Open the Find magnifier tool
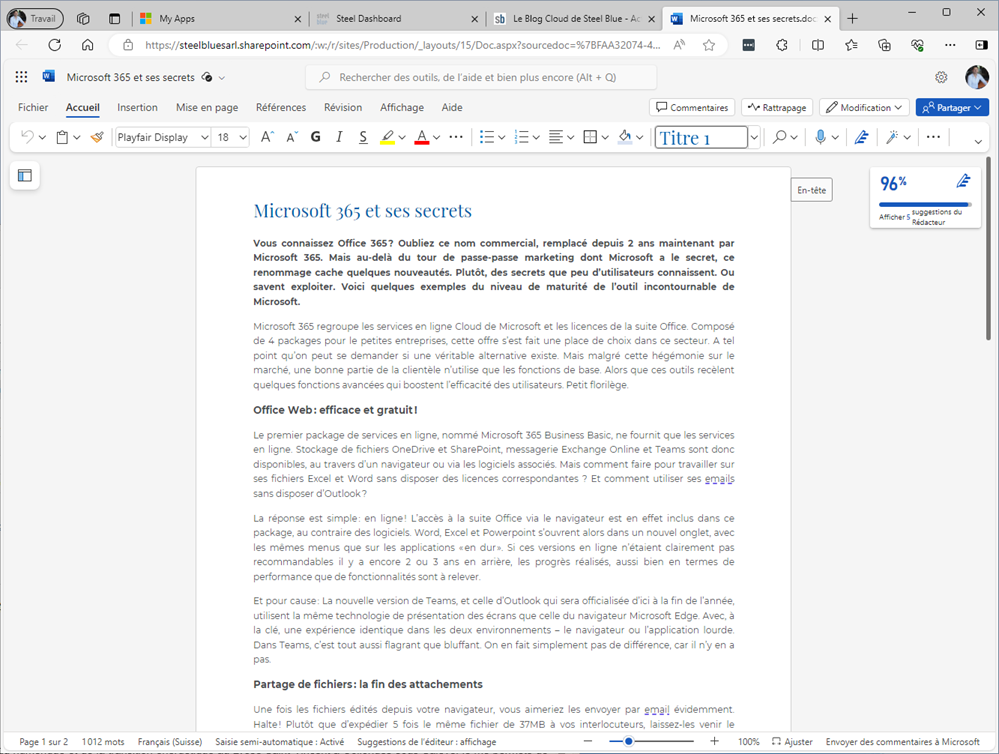Viewport: 999px width, 754px height. point(779,137)
